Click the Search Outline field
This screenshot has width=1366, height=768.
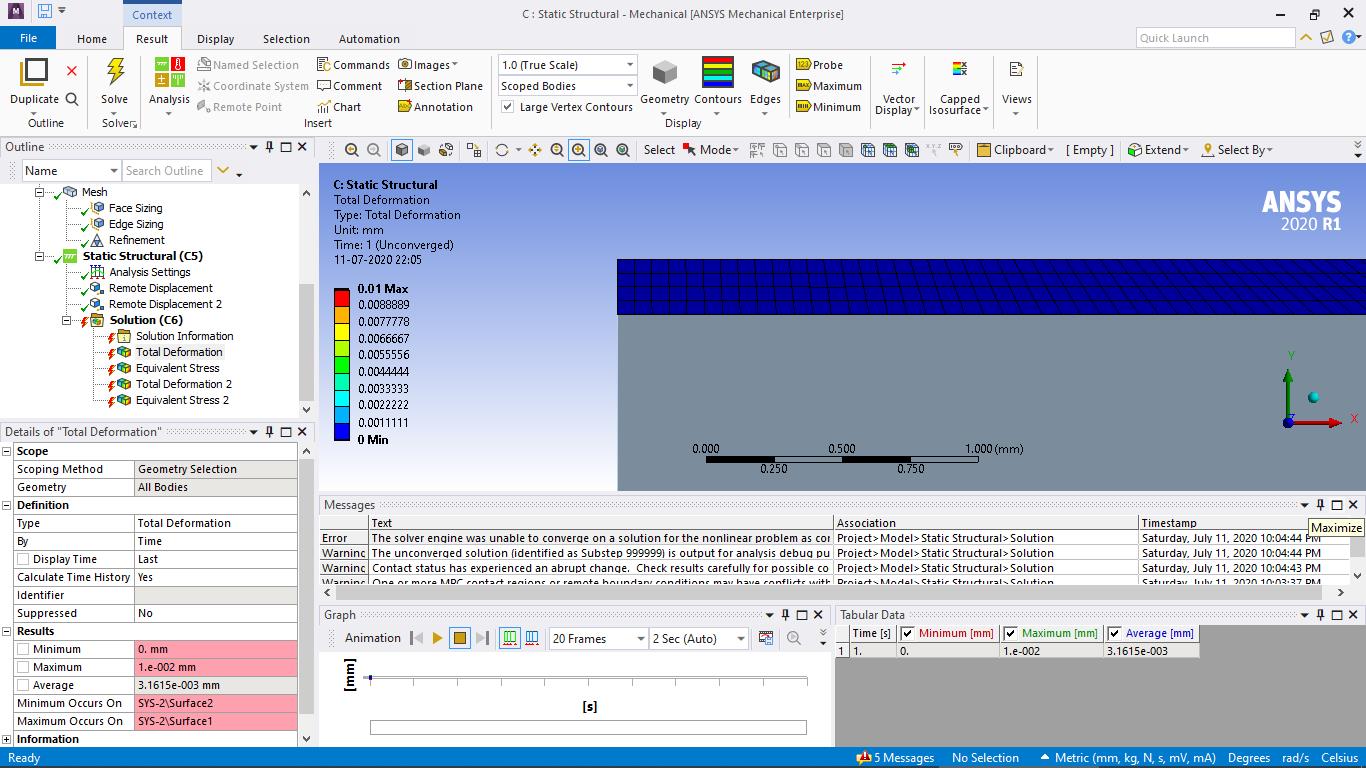tap(166, 171)
